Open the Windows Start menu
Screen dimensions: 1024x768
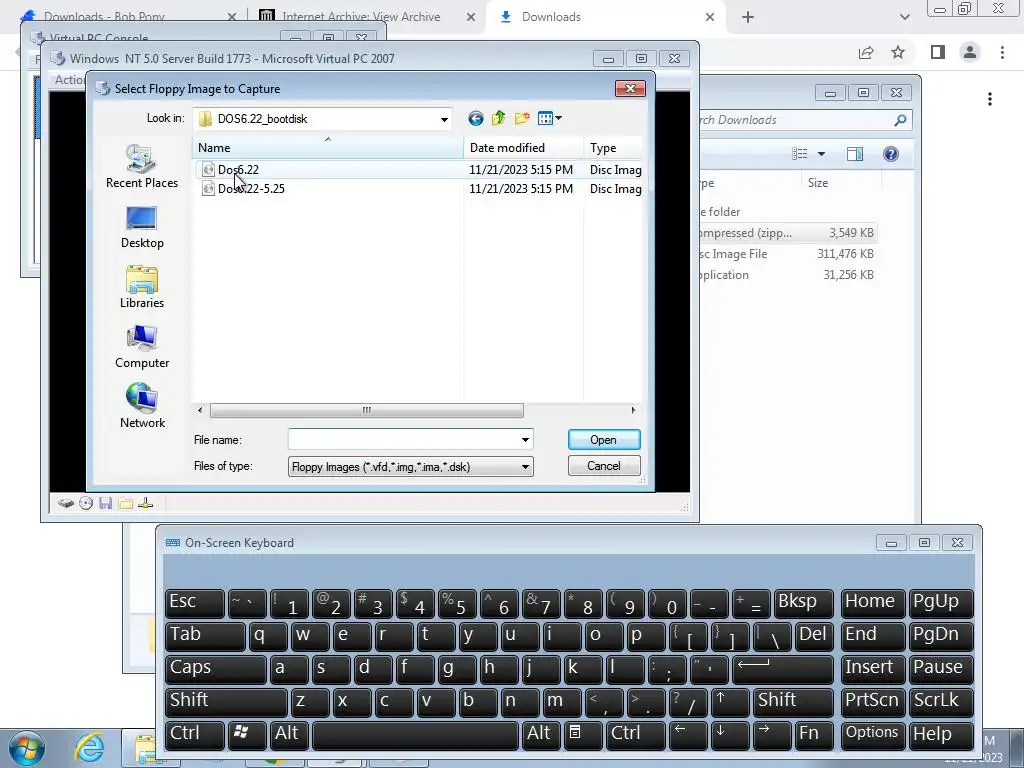click(27, 748)
